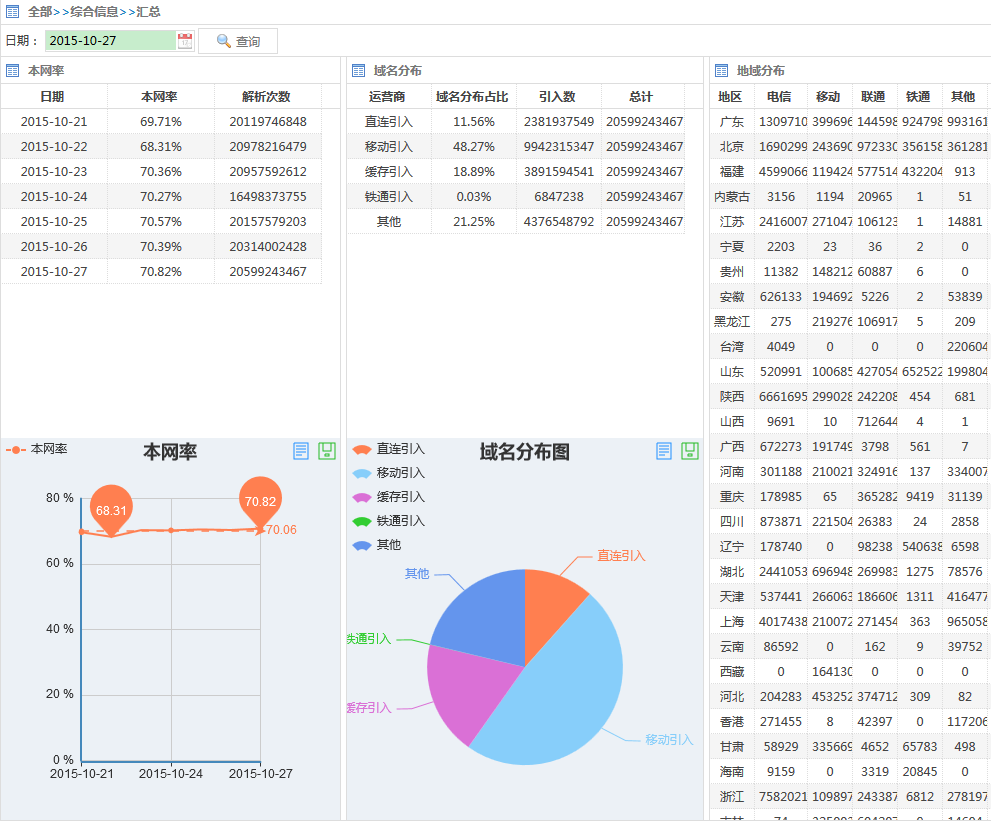The width and height of the screenshot is (991, 824).
Task: Toggle 其他 legend in pie chart
Action: pos(377,545)
